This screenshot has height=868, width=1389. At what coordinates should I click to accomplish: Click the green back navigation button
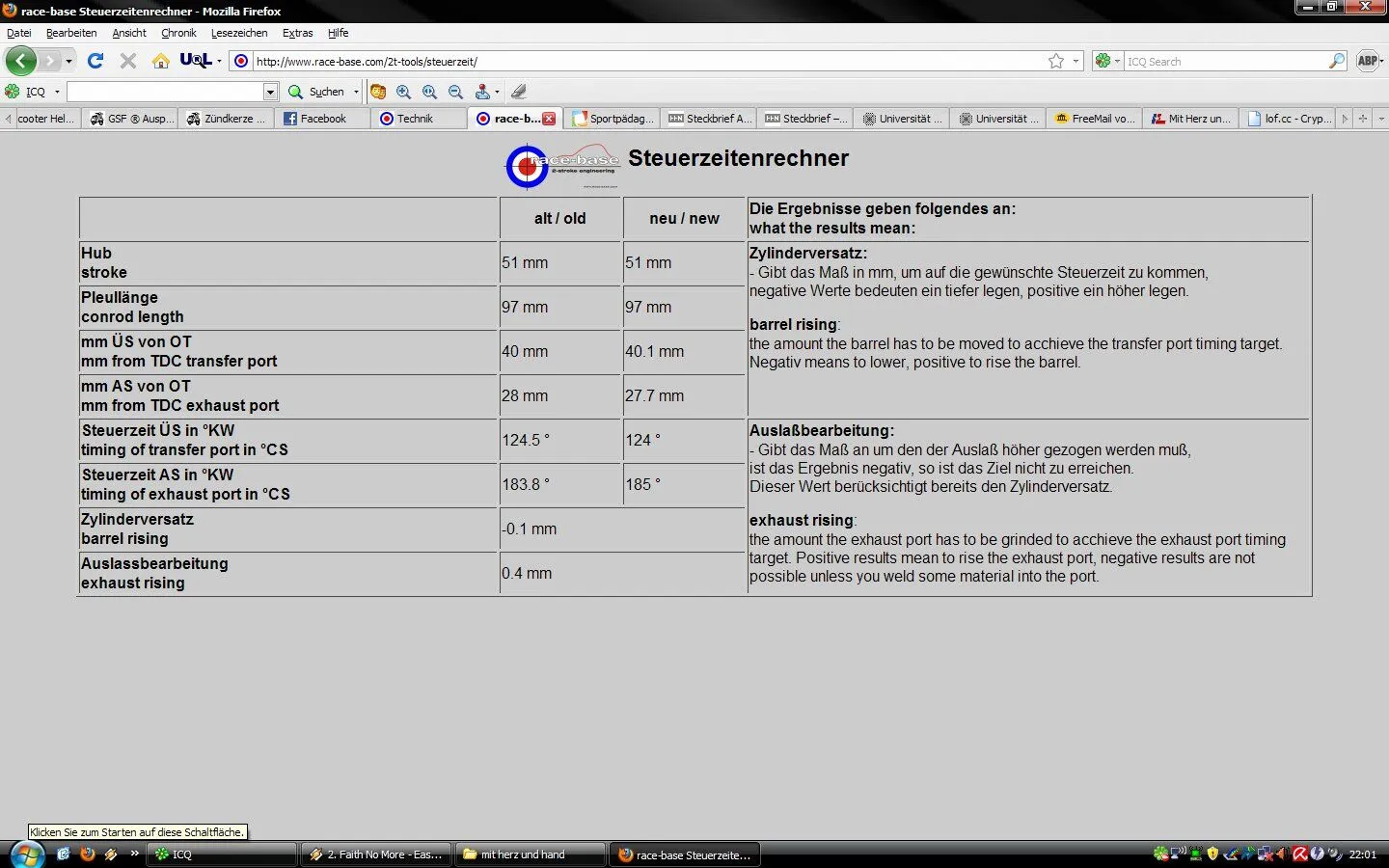(x=20, y=61)
